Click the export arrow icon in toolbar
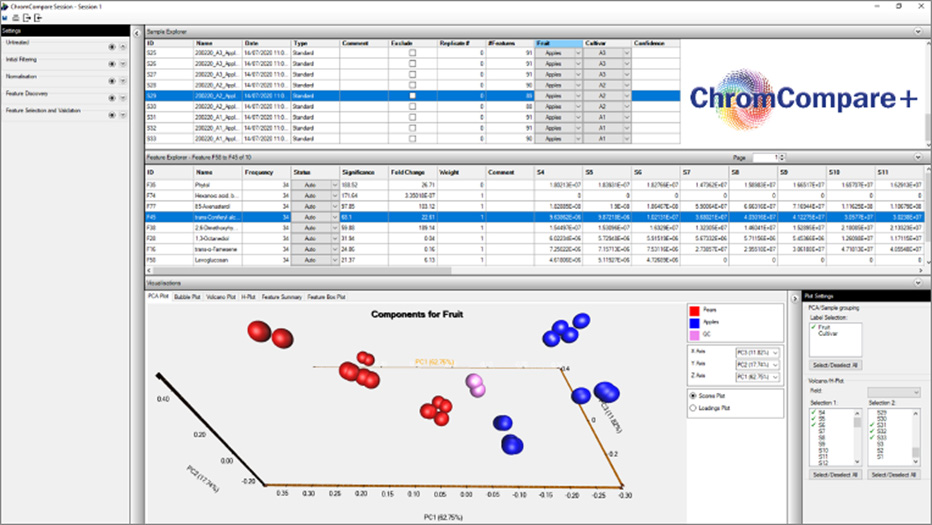Viewport: 932px width, 525px height. [27, 18]
